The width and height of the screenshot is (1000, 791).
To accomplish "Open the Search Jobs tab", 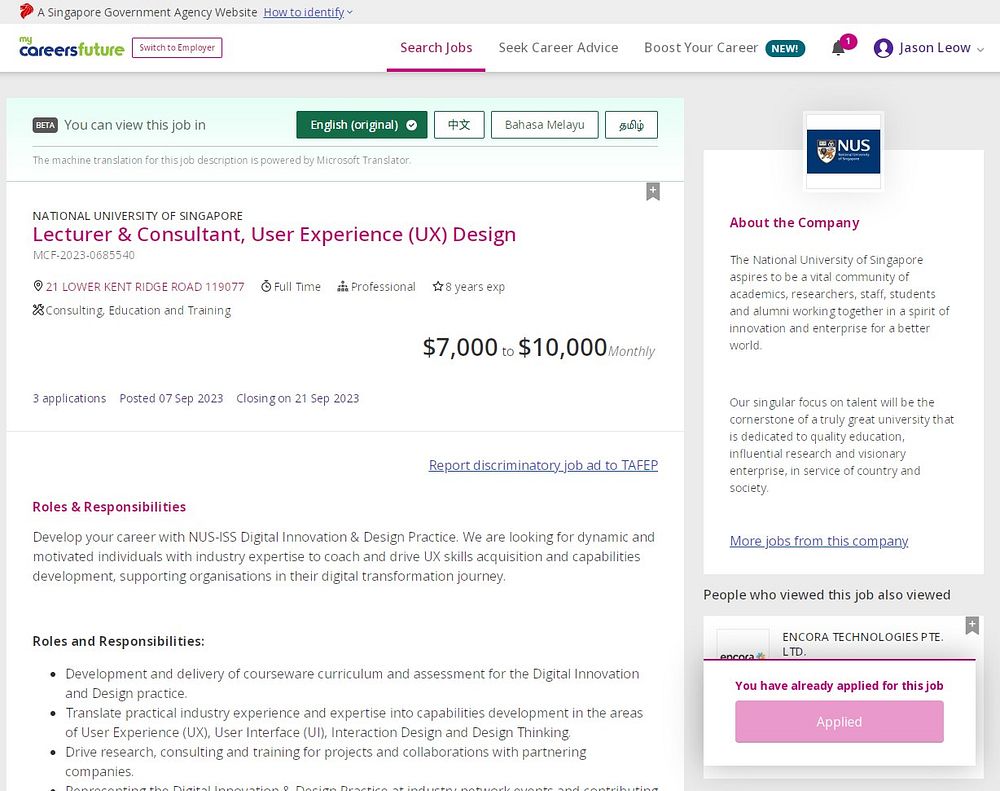I will [436, 48].
